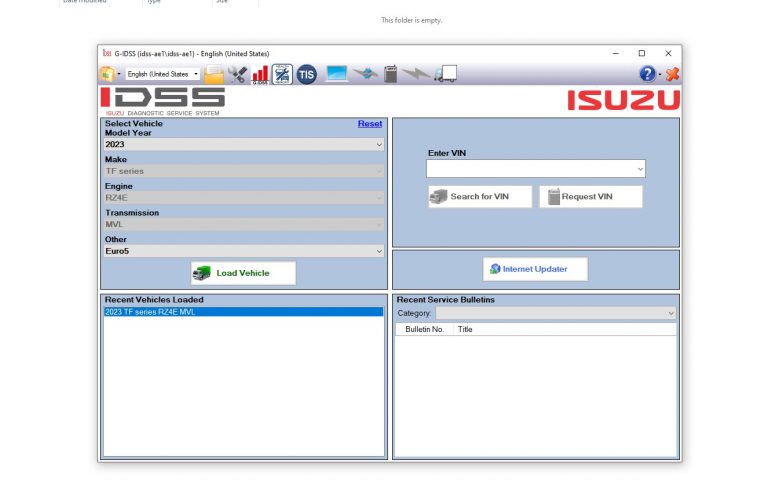Viewport: 768px width, 489px height.
Task: Click the red bar chart G-IDSS icon
Action: [x=260, y=74]
